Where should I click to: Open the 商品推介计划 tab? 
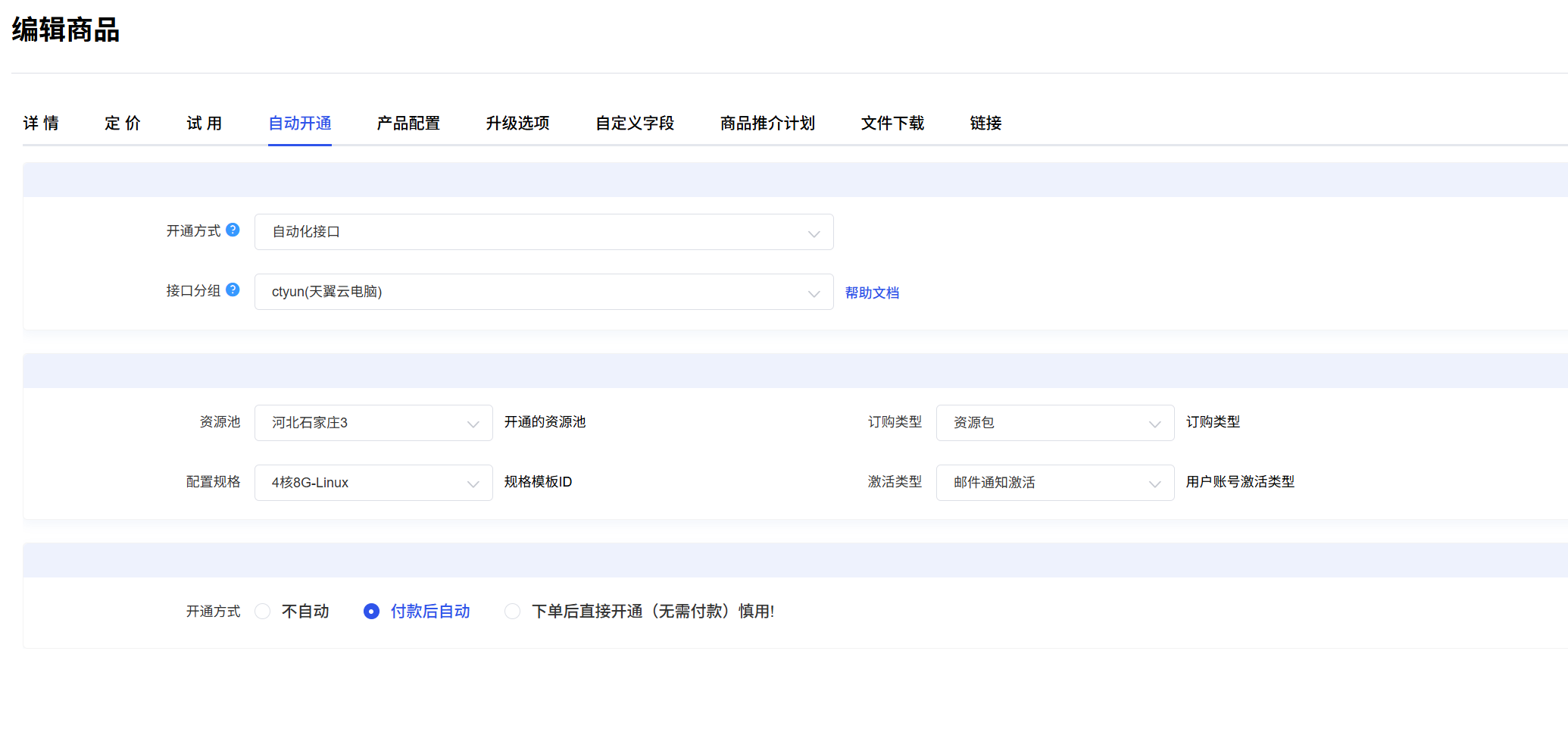(767, 123)
